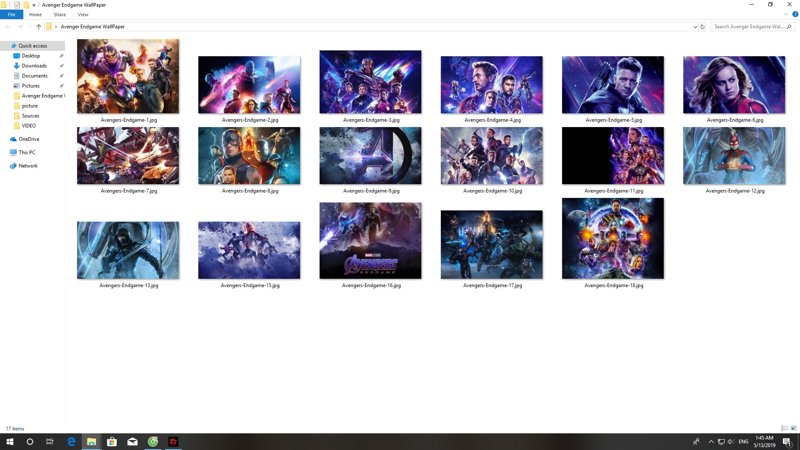Select thumbnail Avengers-Endgame-16.jpg title poster
800x450 pixels.
370,241
